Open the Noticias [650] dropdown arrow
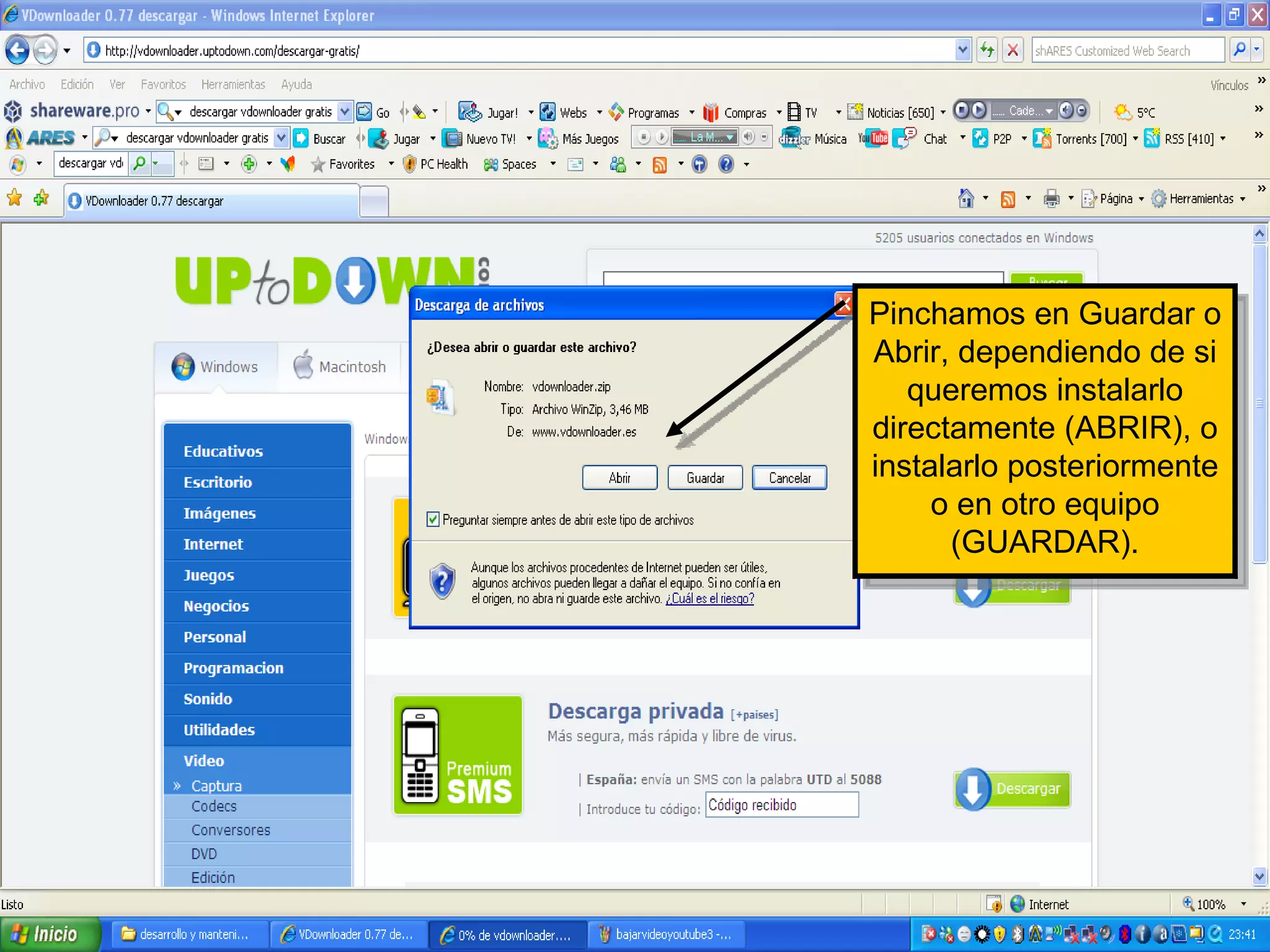1270x952 pixels. (x=943, y=112)
